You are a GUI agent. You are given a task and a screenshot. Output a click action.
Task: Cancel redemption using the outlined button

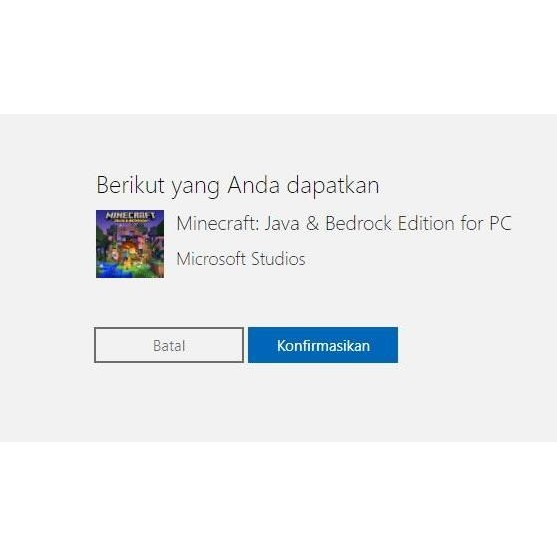pos(169,345)
